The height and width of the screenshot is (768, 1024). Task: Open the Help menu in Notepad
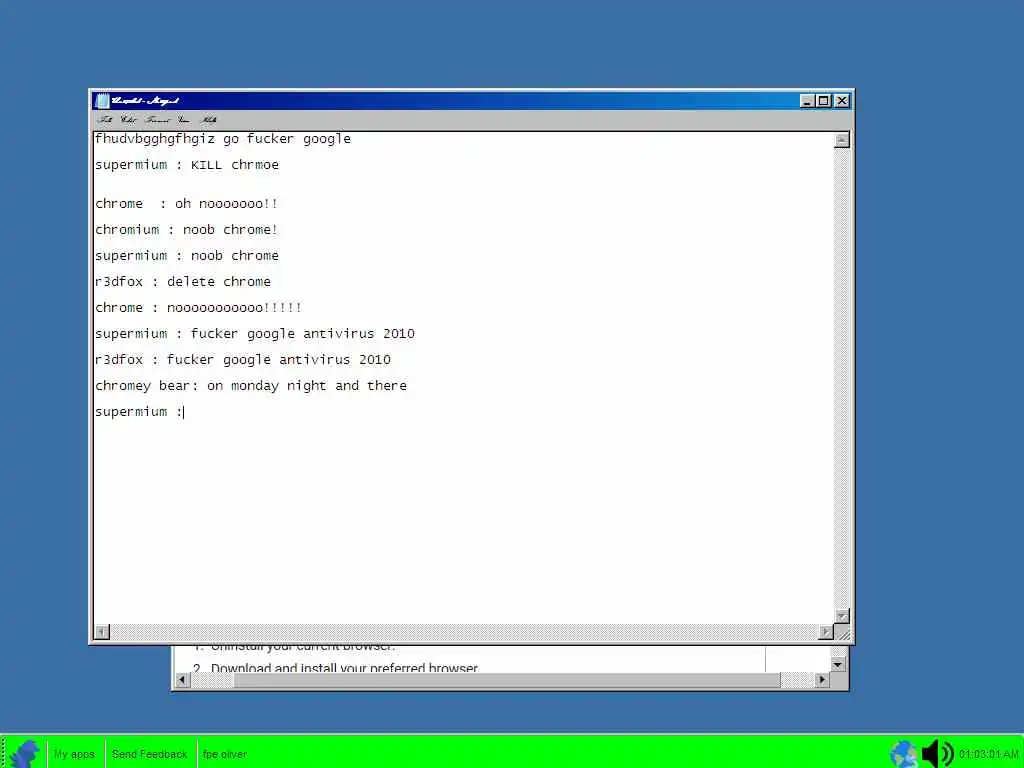(x=208, y=120)
